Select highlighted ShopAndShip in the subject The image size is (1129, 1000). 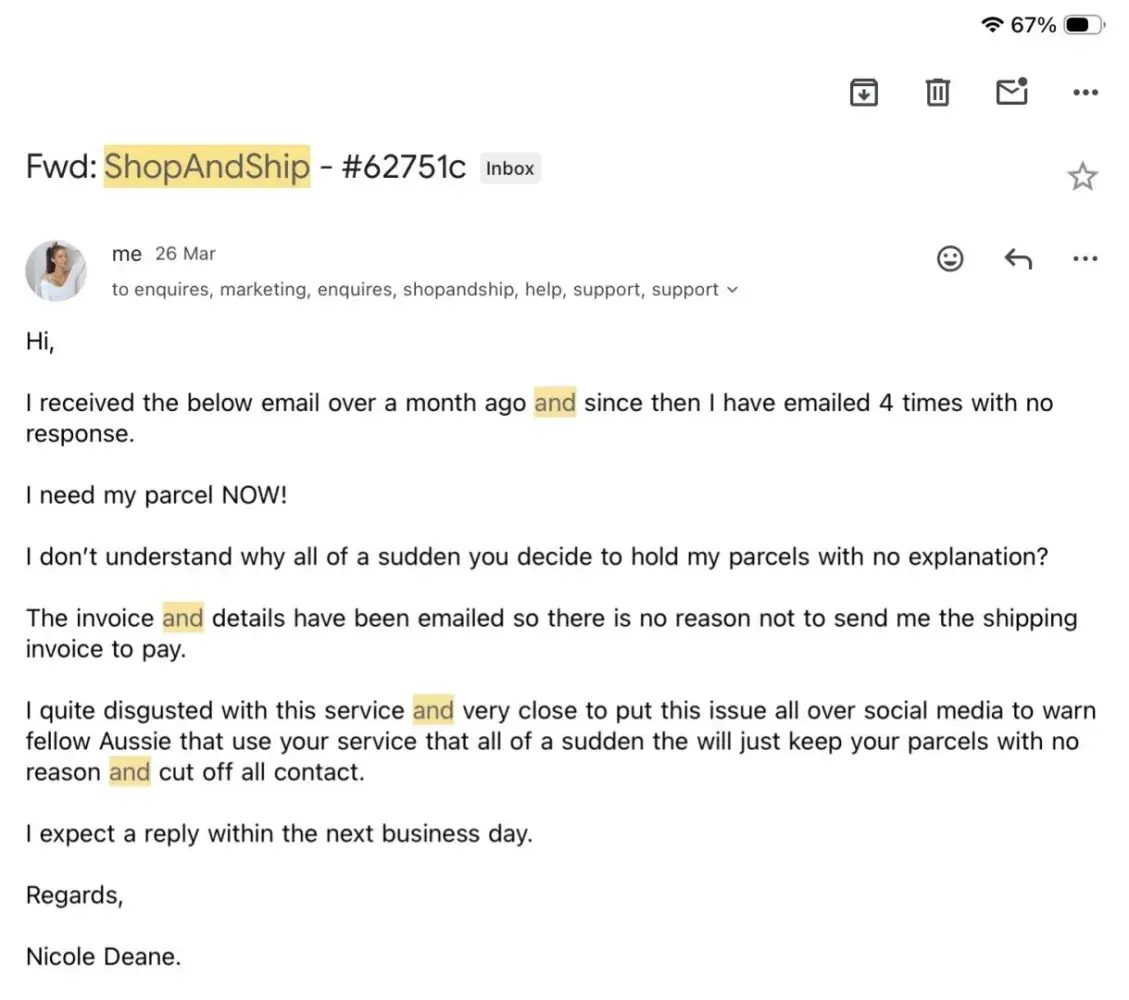tap(207, 166)
